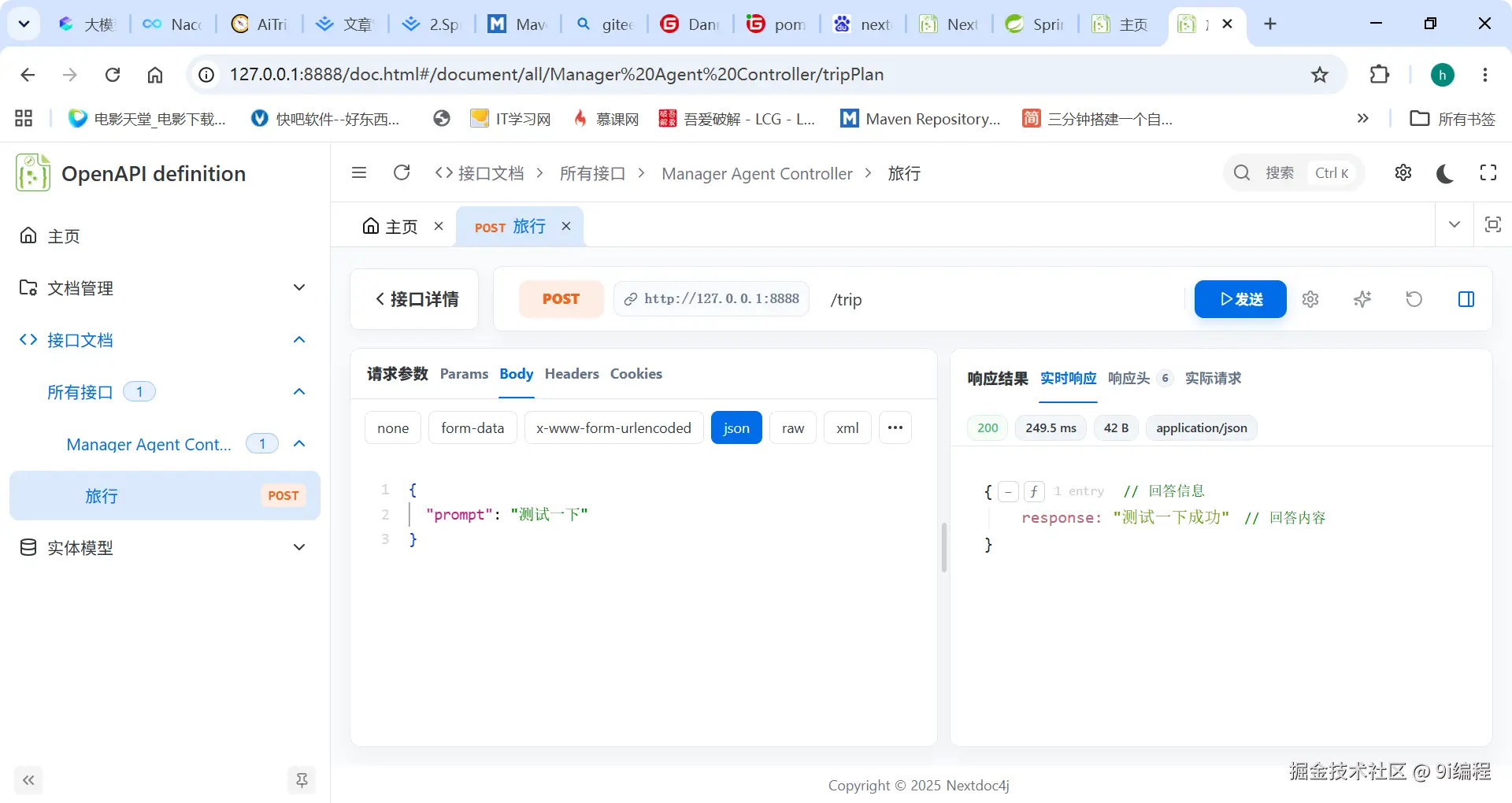Bookmark this page with the star icon
The height and width of the screenshot is (803, 1512).
[1320, 75]
